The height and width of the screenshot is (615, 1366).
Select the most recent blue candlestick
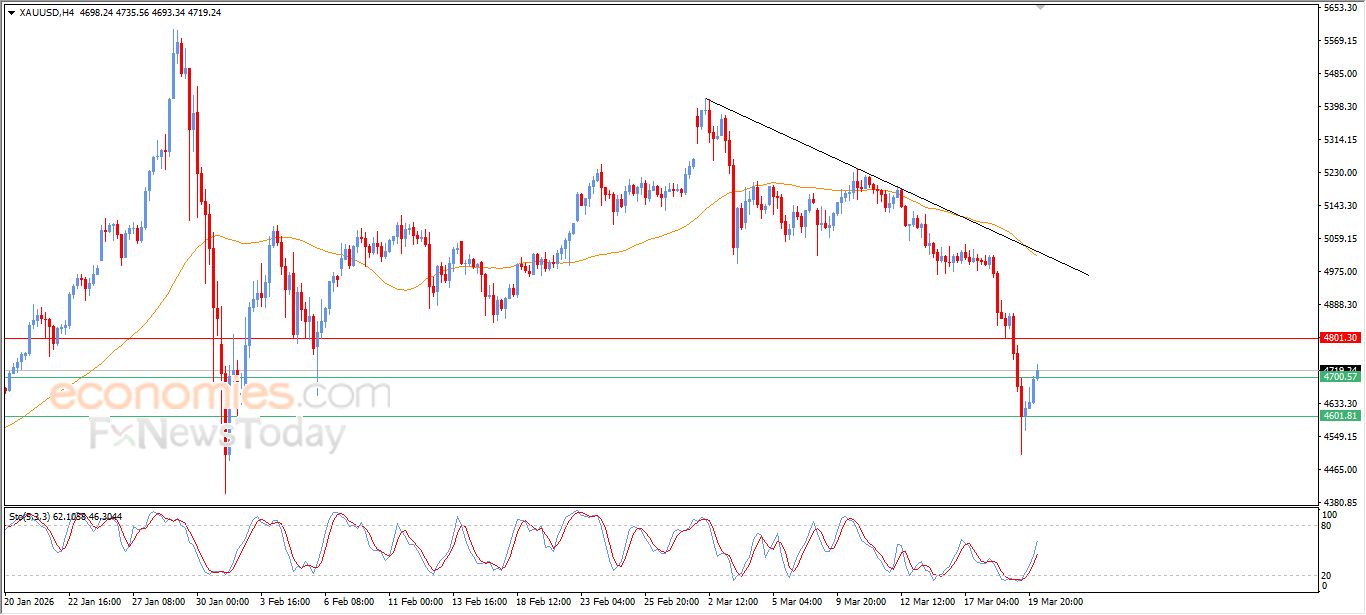(1037, 375)
